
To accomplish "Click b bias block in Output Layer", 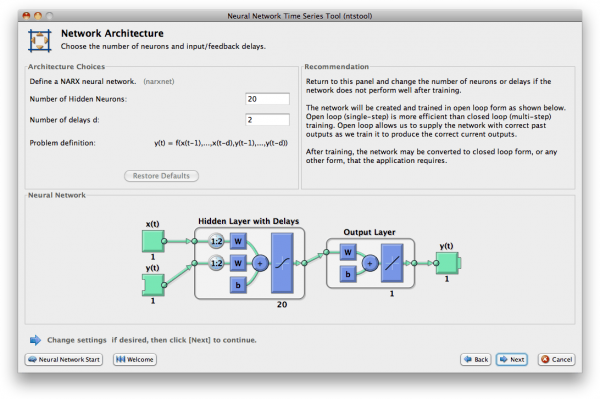I will point(348,274).
